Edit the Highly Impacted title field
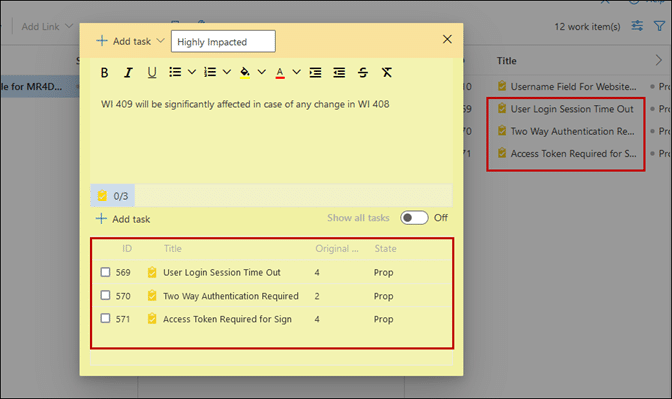This screenshot has width=672, height=399. tap(223, 42)
